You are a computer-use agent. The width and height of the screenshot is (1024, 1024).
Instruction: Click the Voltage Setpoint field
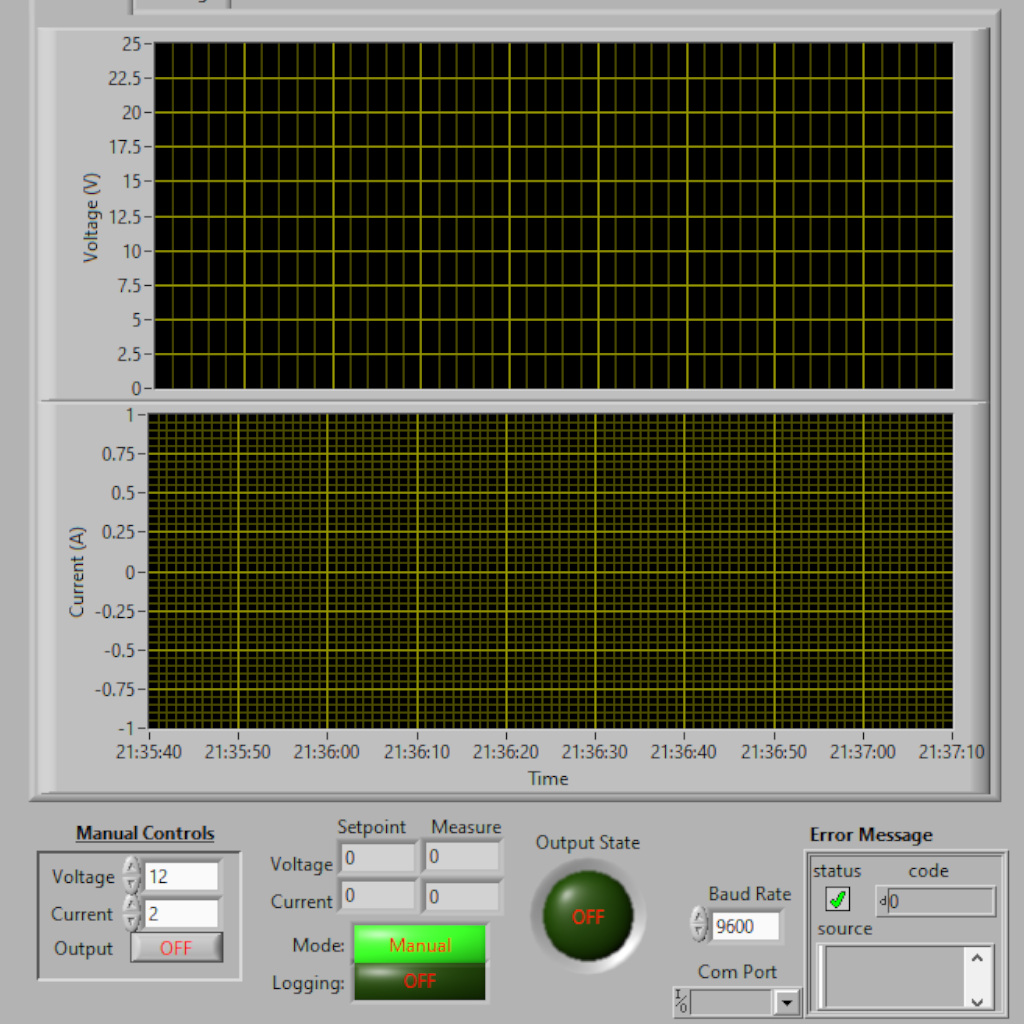pos(378,857)
